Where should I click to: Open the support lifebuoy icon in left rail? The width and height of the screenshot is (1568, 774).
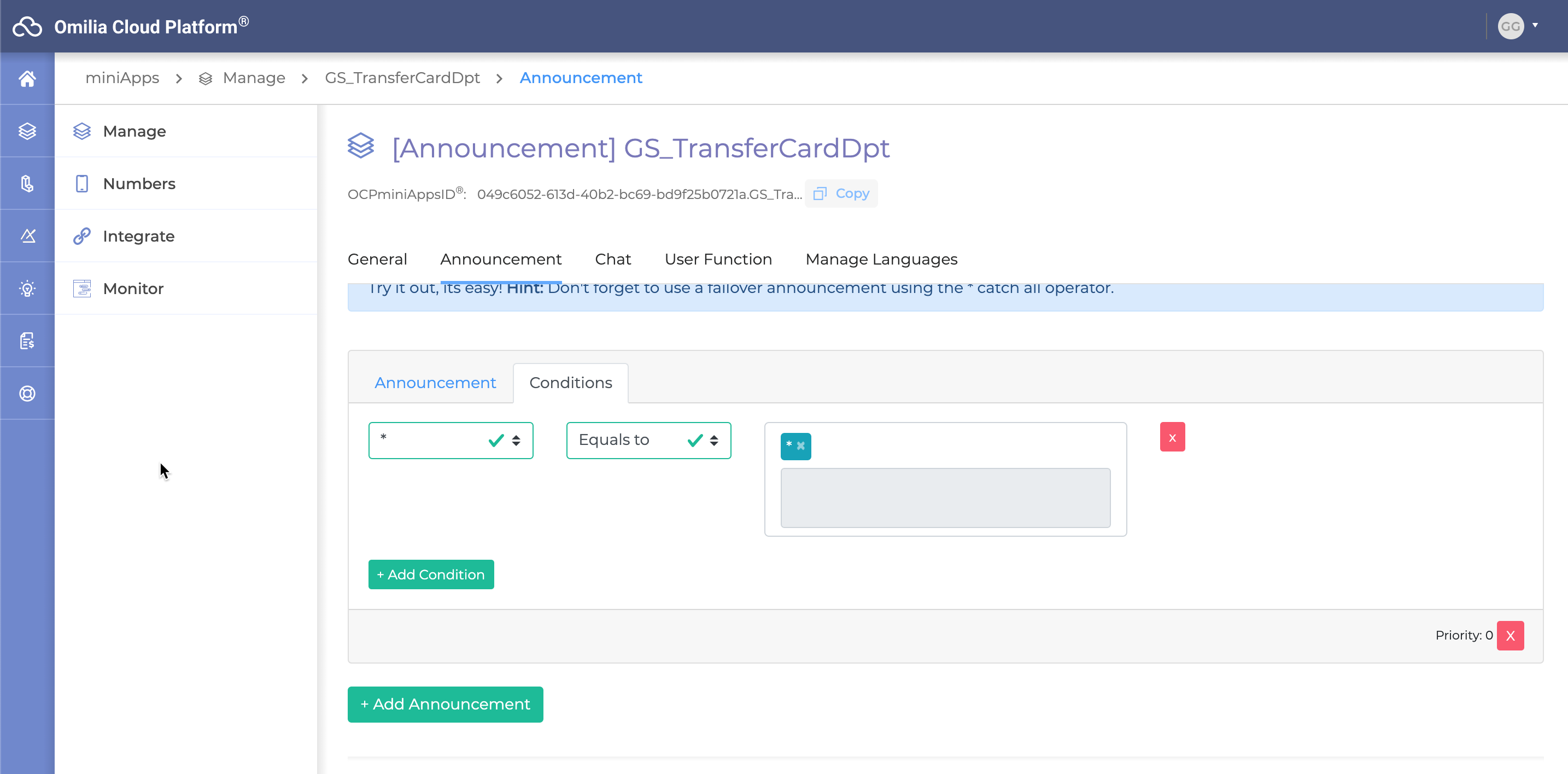point(27,394)
